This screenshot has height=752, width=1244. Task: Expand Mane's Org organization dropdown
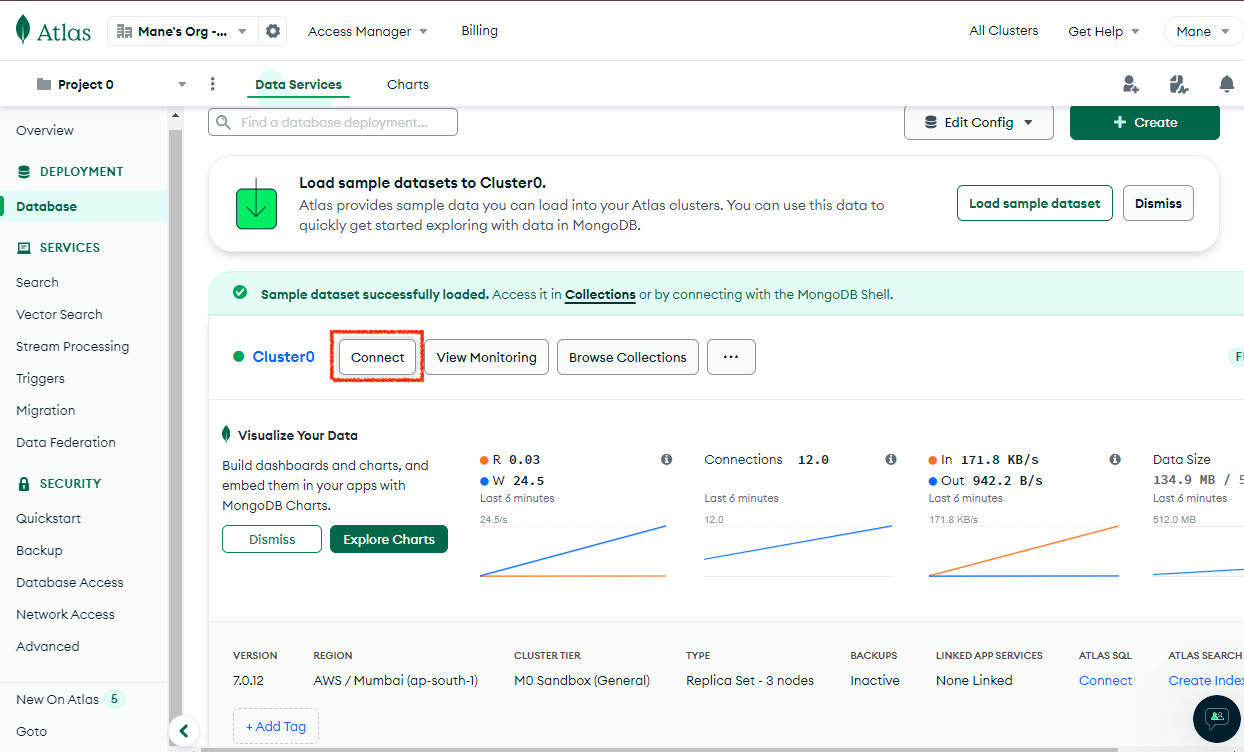tap(183, 31)
